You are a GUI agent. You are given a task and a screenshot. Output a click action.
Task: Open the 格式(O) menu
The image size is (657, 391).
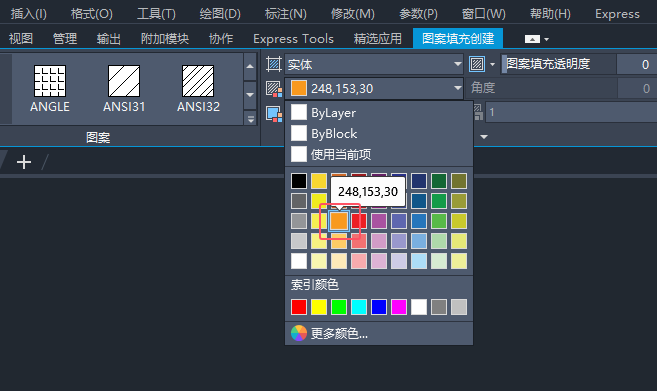click(x=92, y=14)
